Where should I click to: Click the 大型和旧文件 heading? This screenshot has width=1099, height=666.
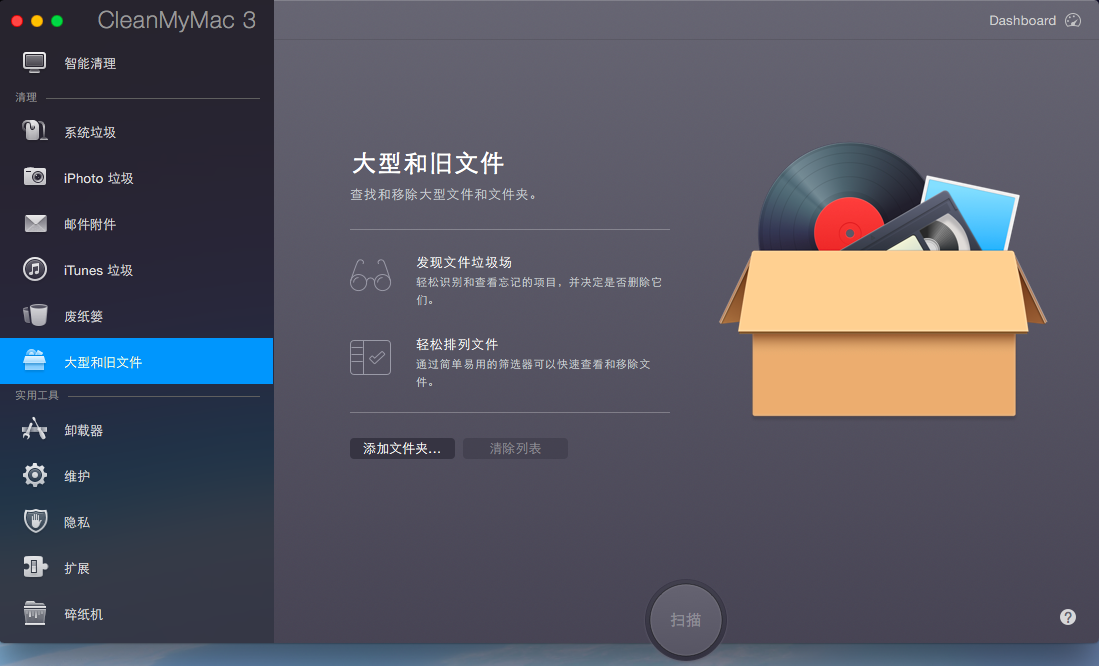[x=428, y=163]
